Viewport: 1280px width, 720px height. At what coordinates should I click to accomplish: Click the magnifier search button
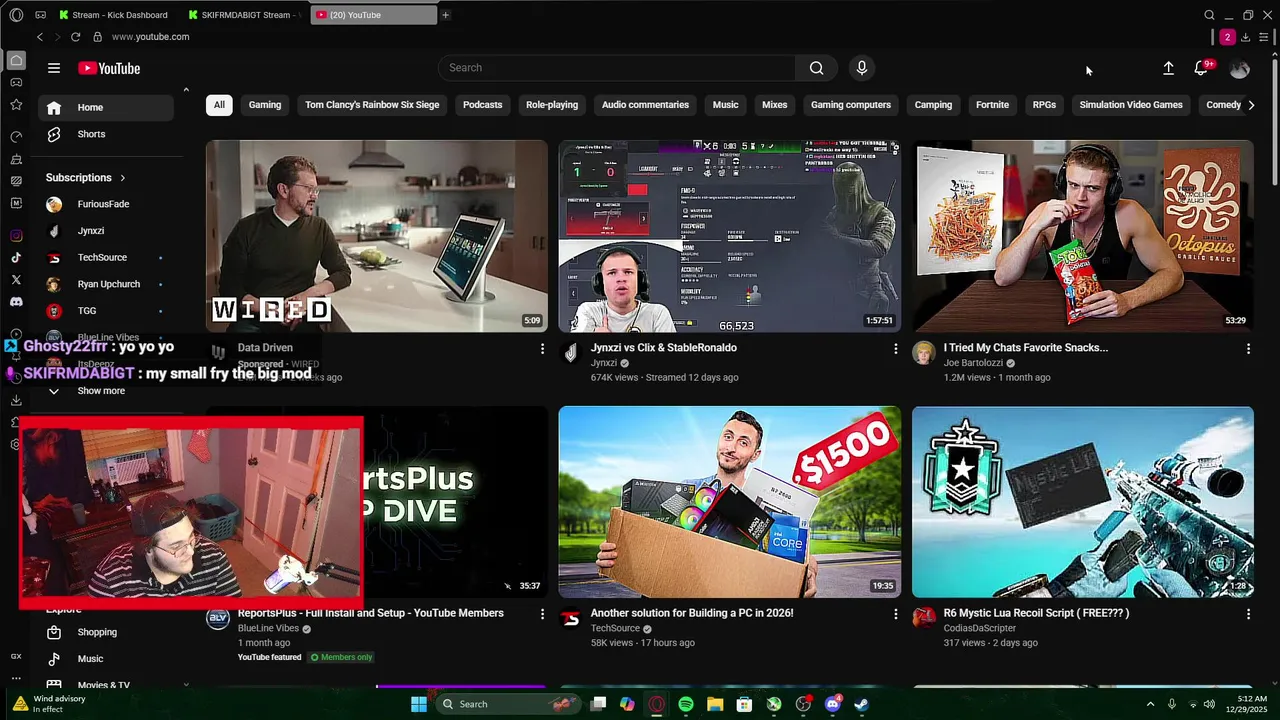click(817, 68)
